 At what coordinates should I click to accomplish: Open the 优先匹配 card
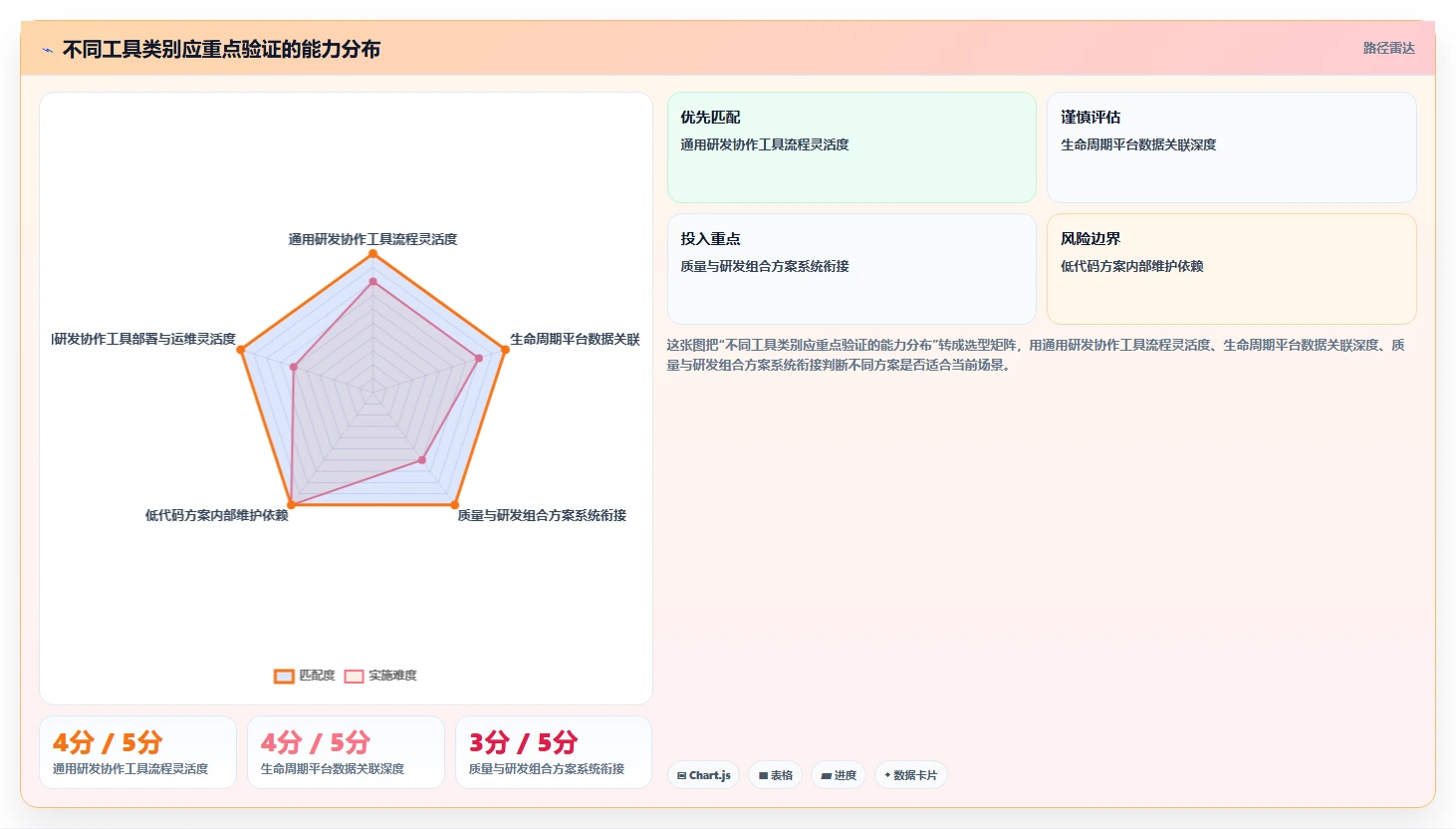pyautogui.click(x=851, y=147)
